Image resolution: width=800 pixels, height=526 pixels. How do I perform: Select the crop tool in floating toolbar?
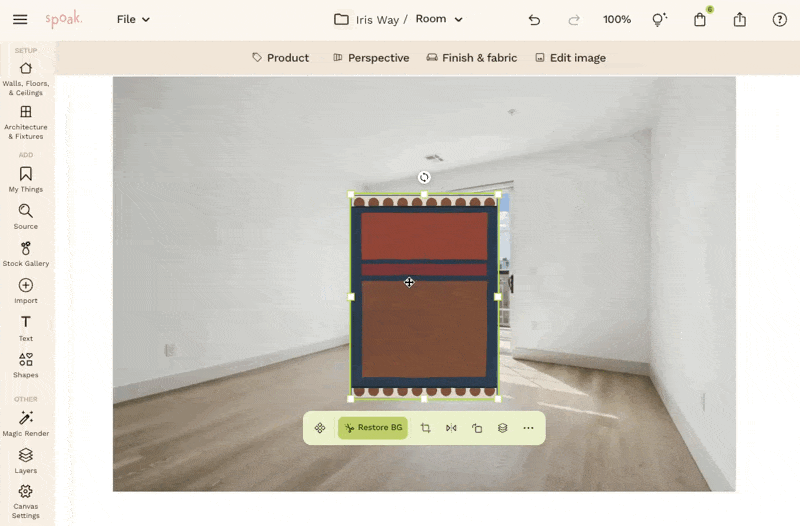426,428
